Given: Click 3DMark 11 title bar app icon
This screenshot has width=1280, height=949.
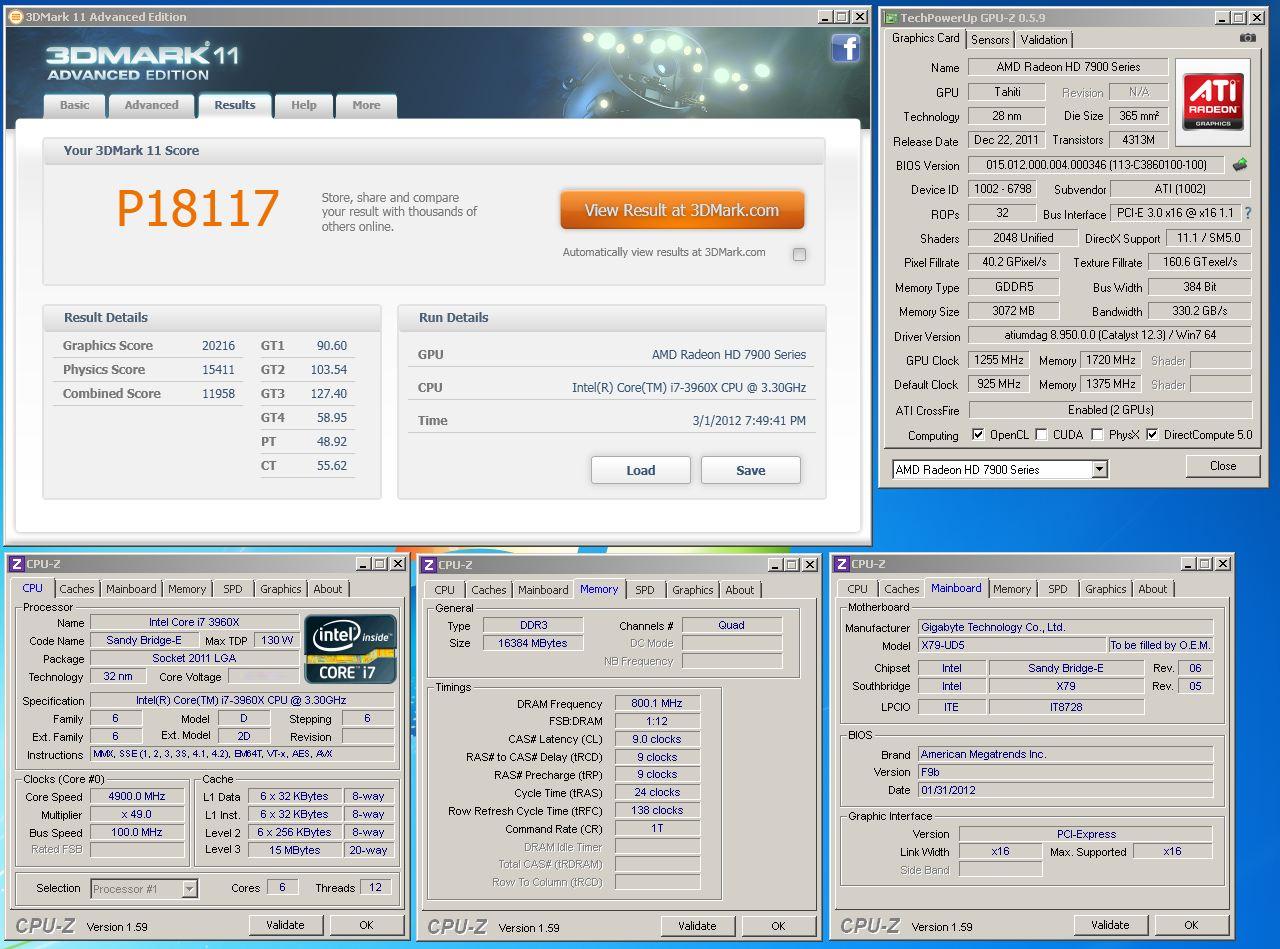Looking at the screenshot, I should (x=15, y=17).
